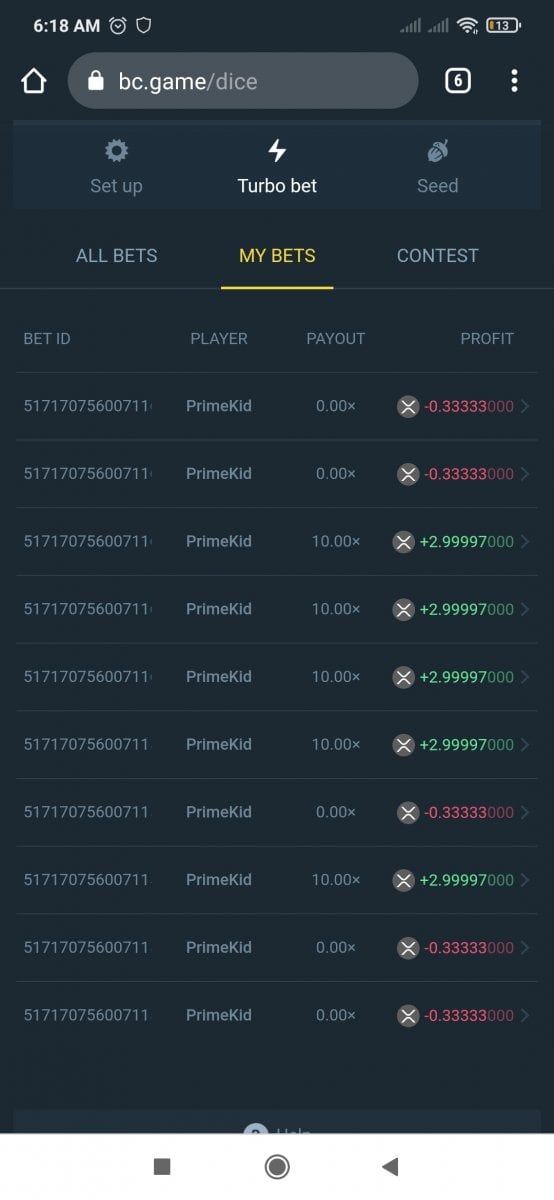
Task: Tap the browser home icon
Action: pos(34,81)
